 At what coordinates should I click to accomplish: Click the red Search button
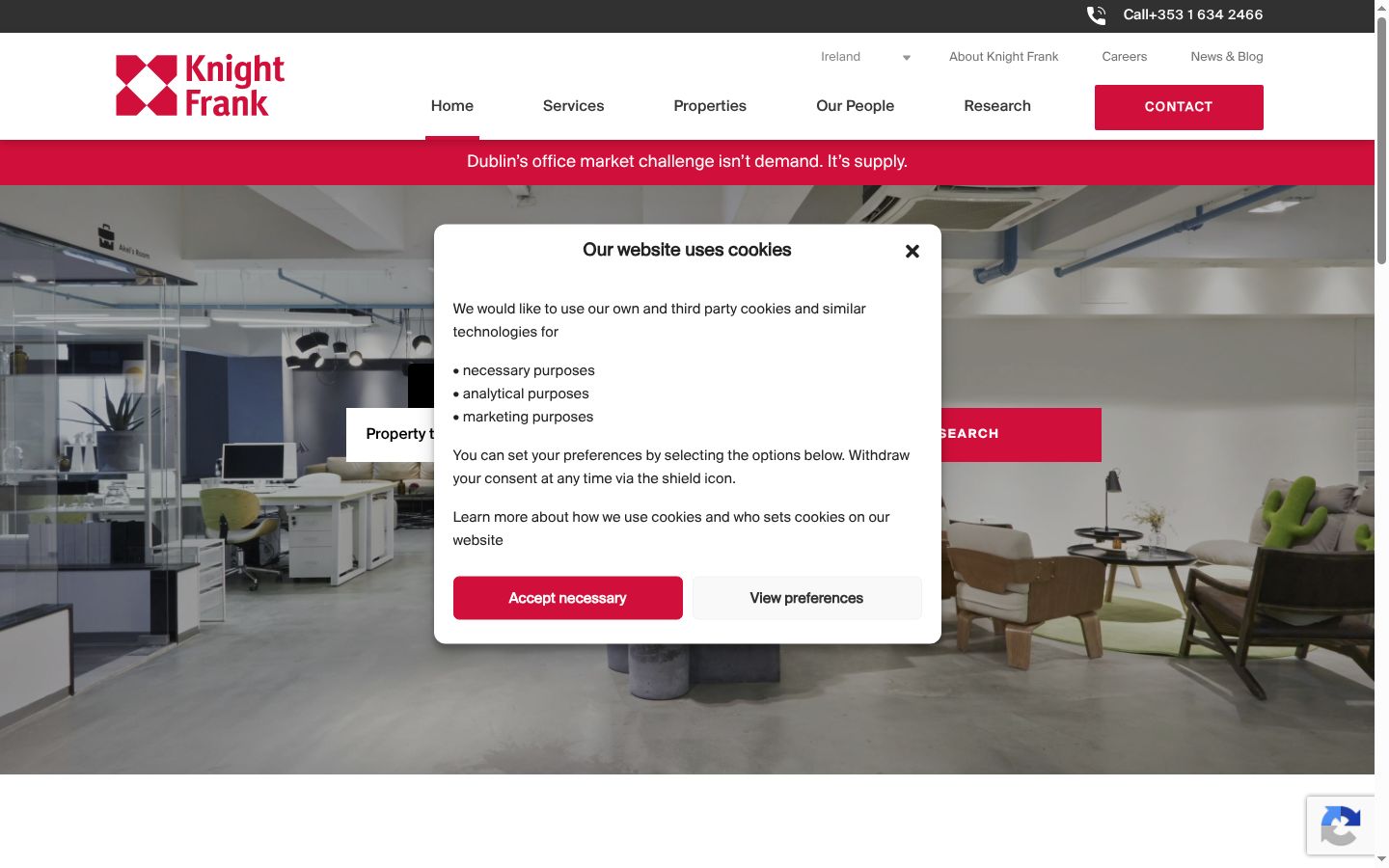(x=1021, y=434)
